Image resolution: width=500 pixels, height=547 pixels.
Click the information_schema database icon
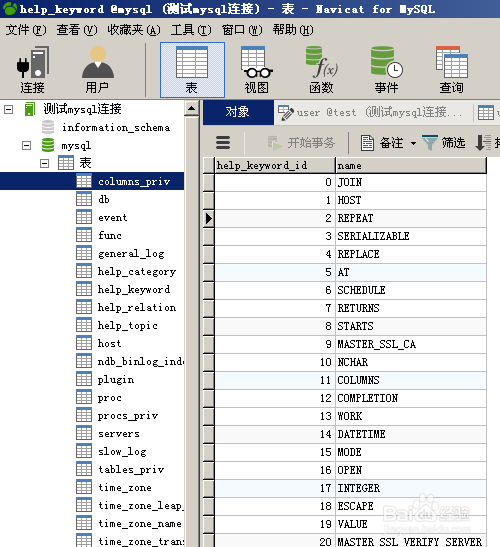pos(48,127)
